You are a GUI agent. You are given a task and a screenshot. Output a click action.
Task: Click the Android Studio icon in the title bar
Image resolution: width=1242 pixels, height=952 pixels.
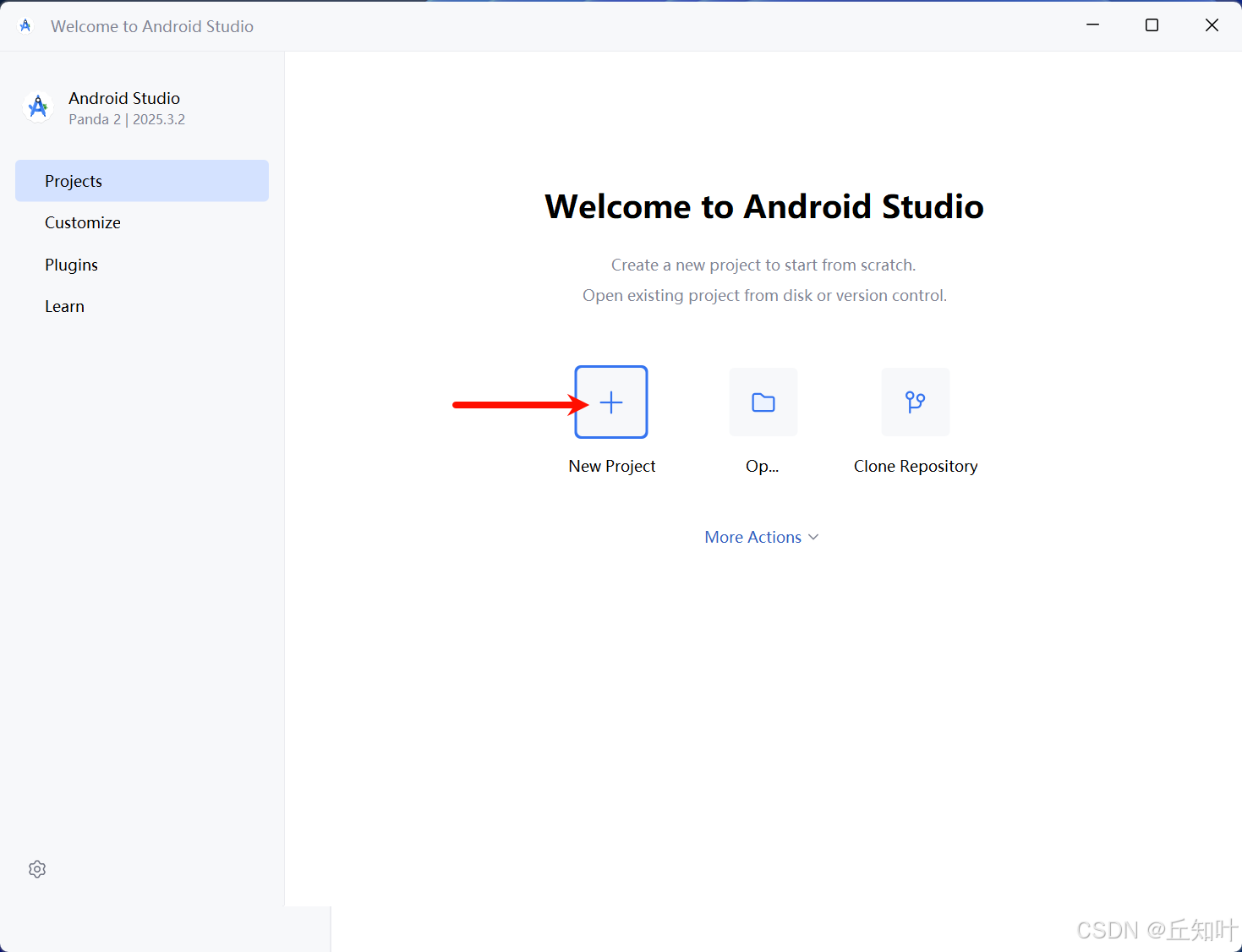pos(25,25)
